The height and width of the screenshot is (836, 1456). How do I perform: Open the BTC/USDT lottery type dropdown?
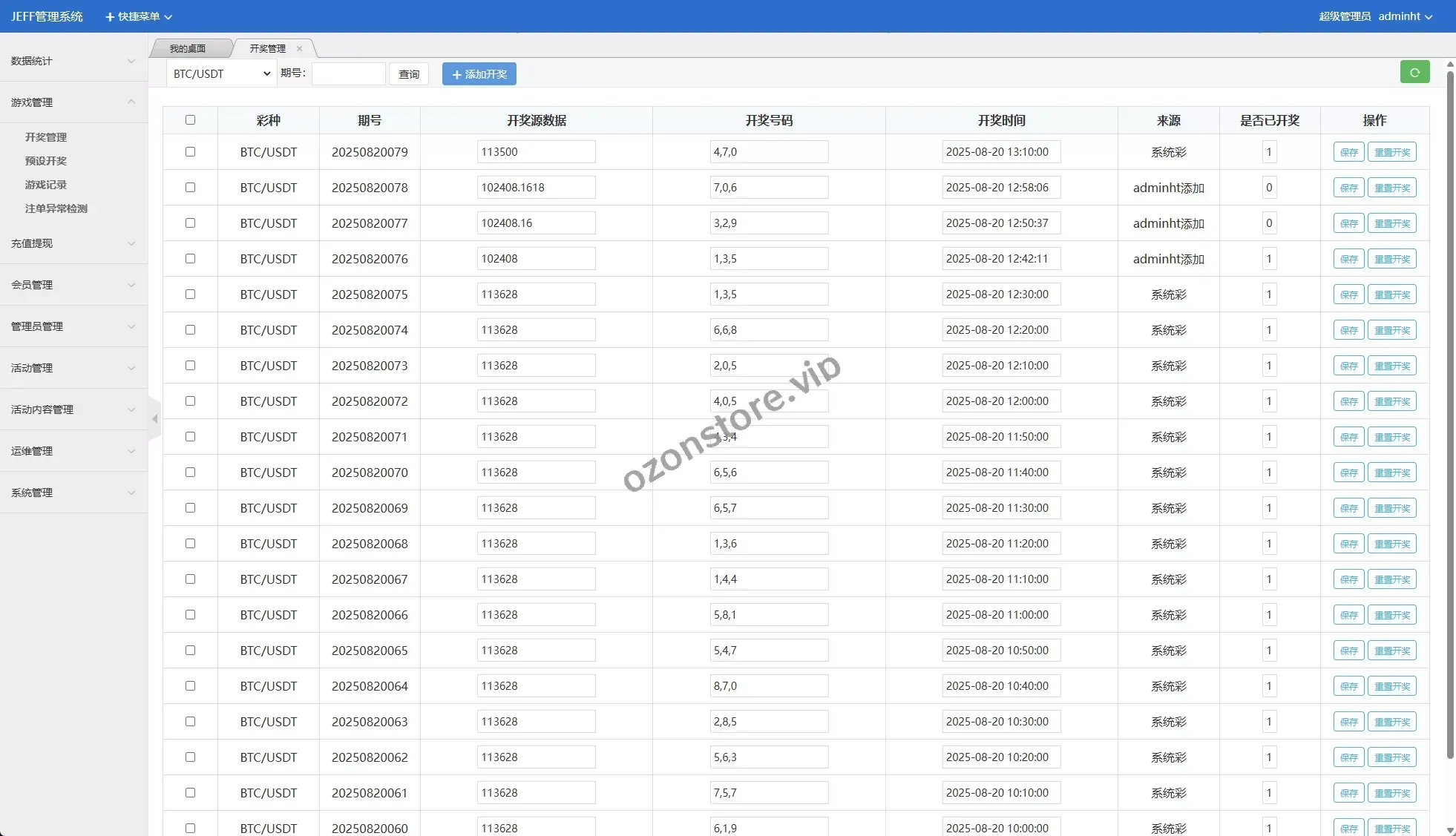point(221,74)
